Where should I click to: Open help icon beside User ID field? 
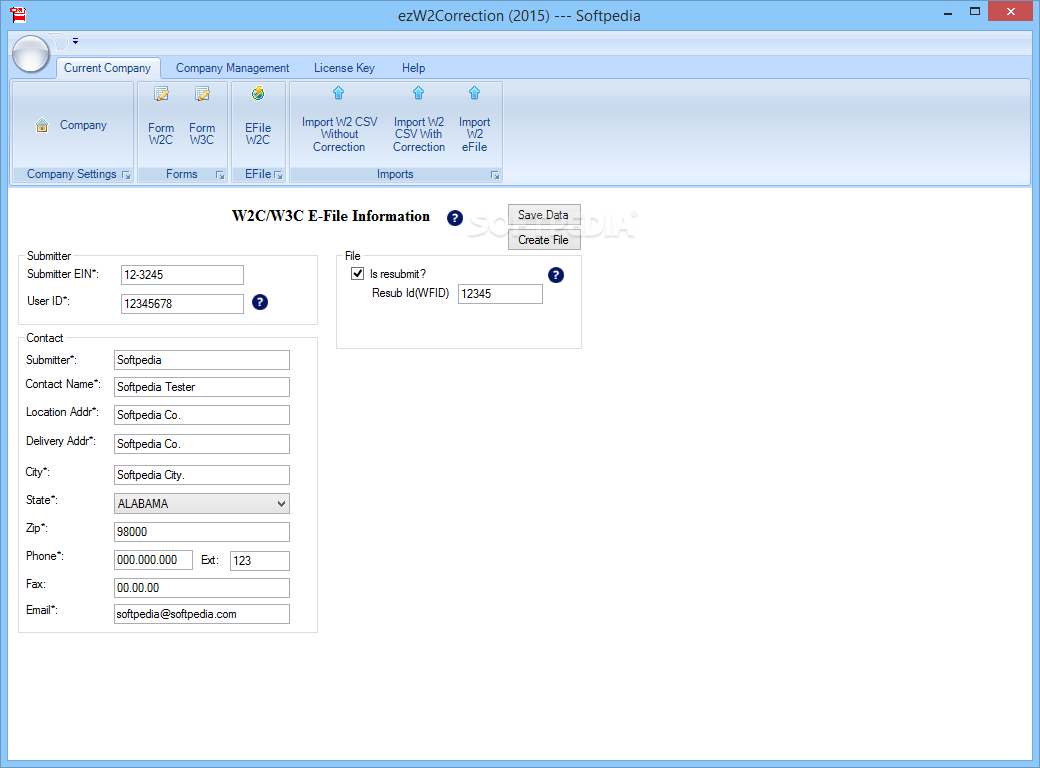pyautogui.click(x=260, y=302)
